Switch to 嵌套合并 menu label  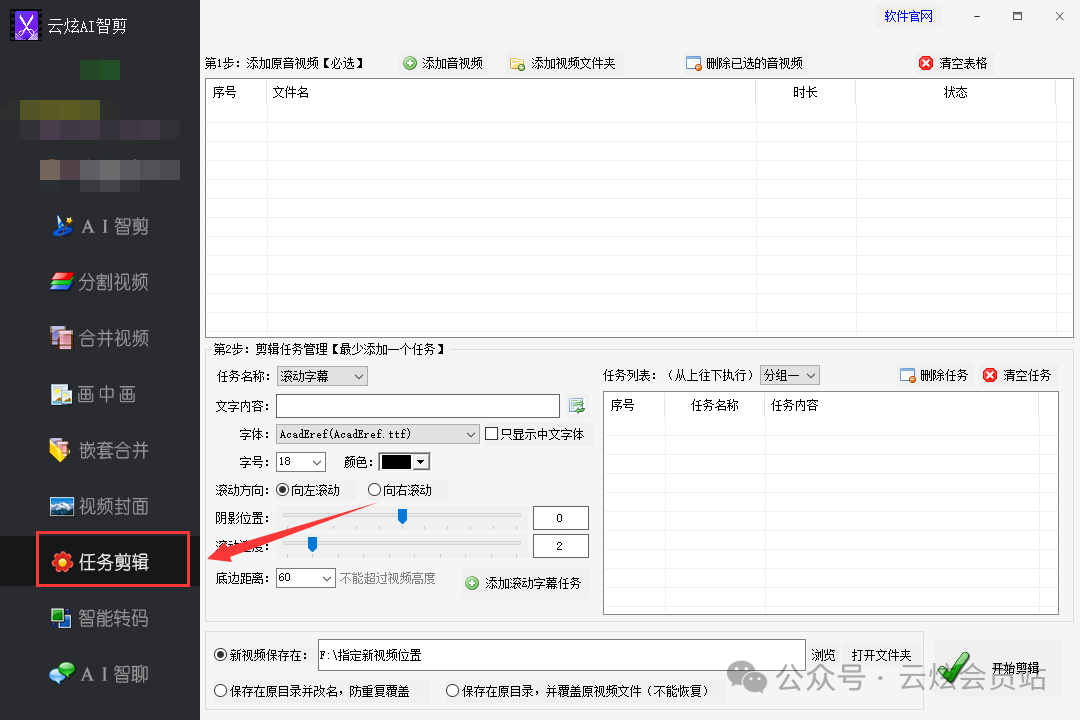point(114,451)
